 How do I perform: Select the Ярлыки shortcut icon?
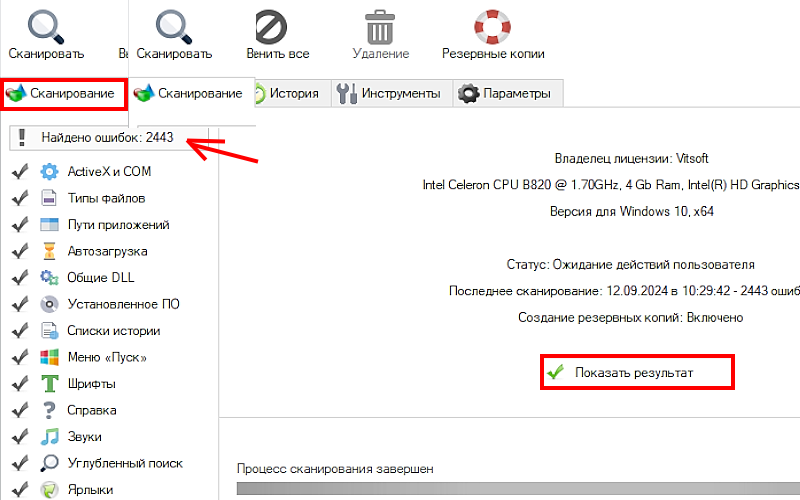[x=49, y=490]
